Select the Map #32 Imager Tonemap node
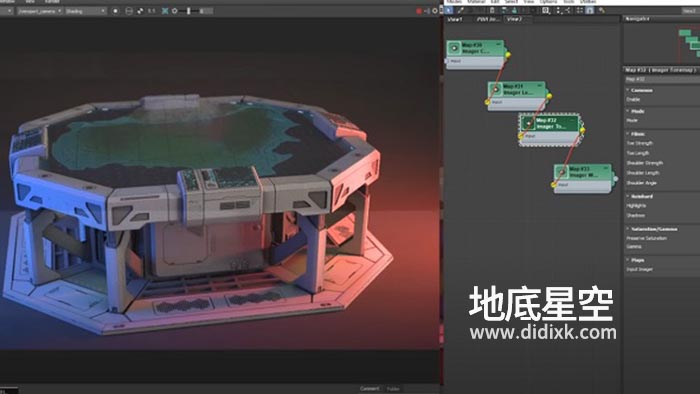 [x=550, y=129]
